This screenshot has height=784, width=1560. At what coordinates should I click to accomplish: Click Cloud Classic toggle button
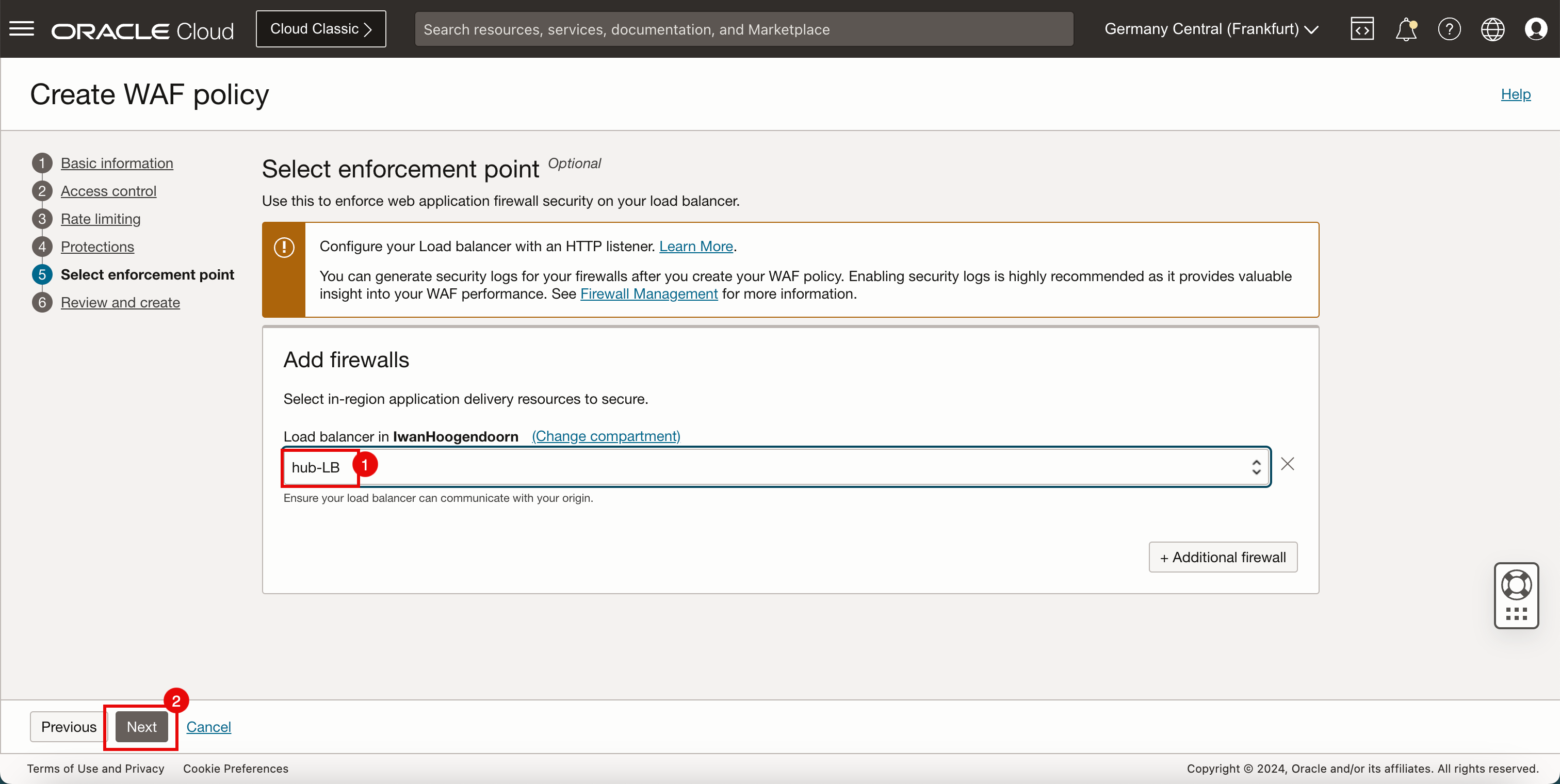pyautogui.click(x=322, y=28)
